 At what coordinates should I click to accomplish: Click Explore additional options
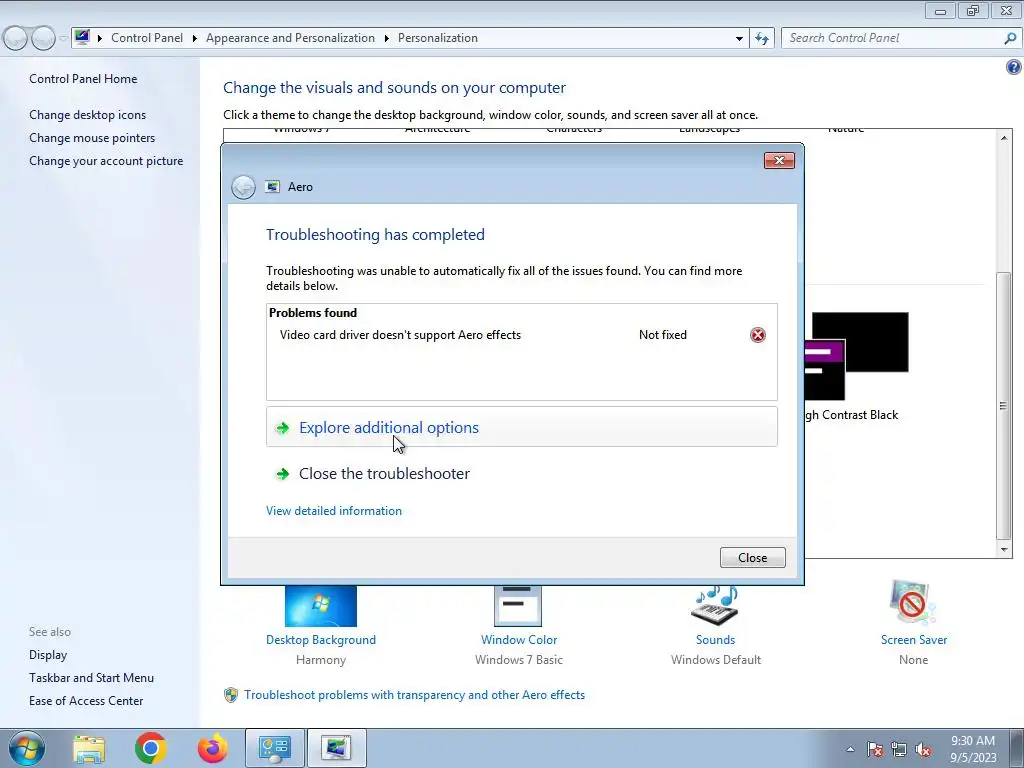(521, 427)
